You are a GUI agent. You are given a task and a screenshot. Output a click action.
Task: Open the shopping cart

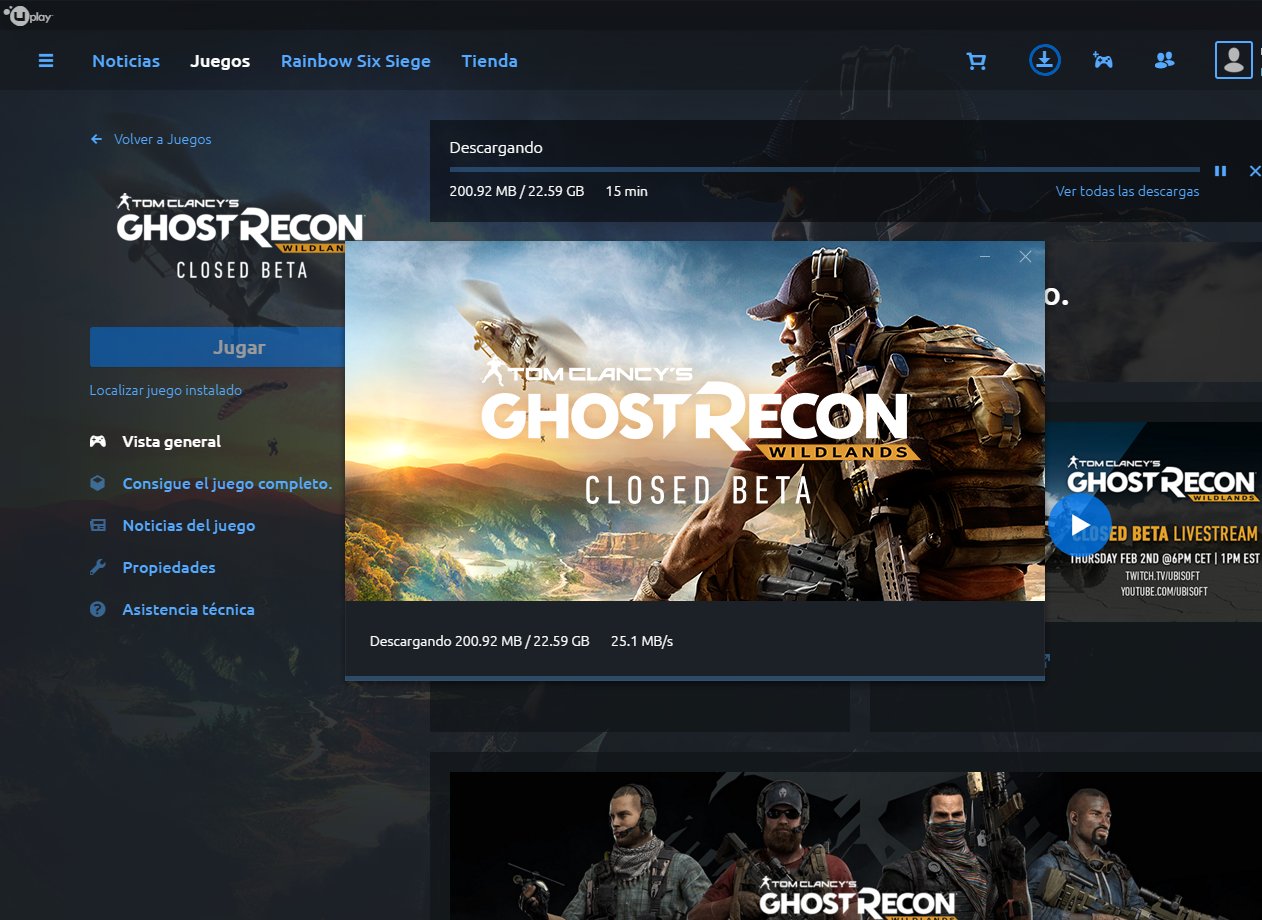click(x=976, y=61)
